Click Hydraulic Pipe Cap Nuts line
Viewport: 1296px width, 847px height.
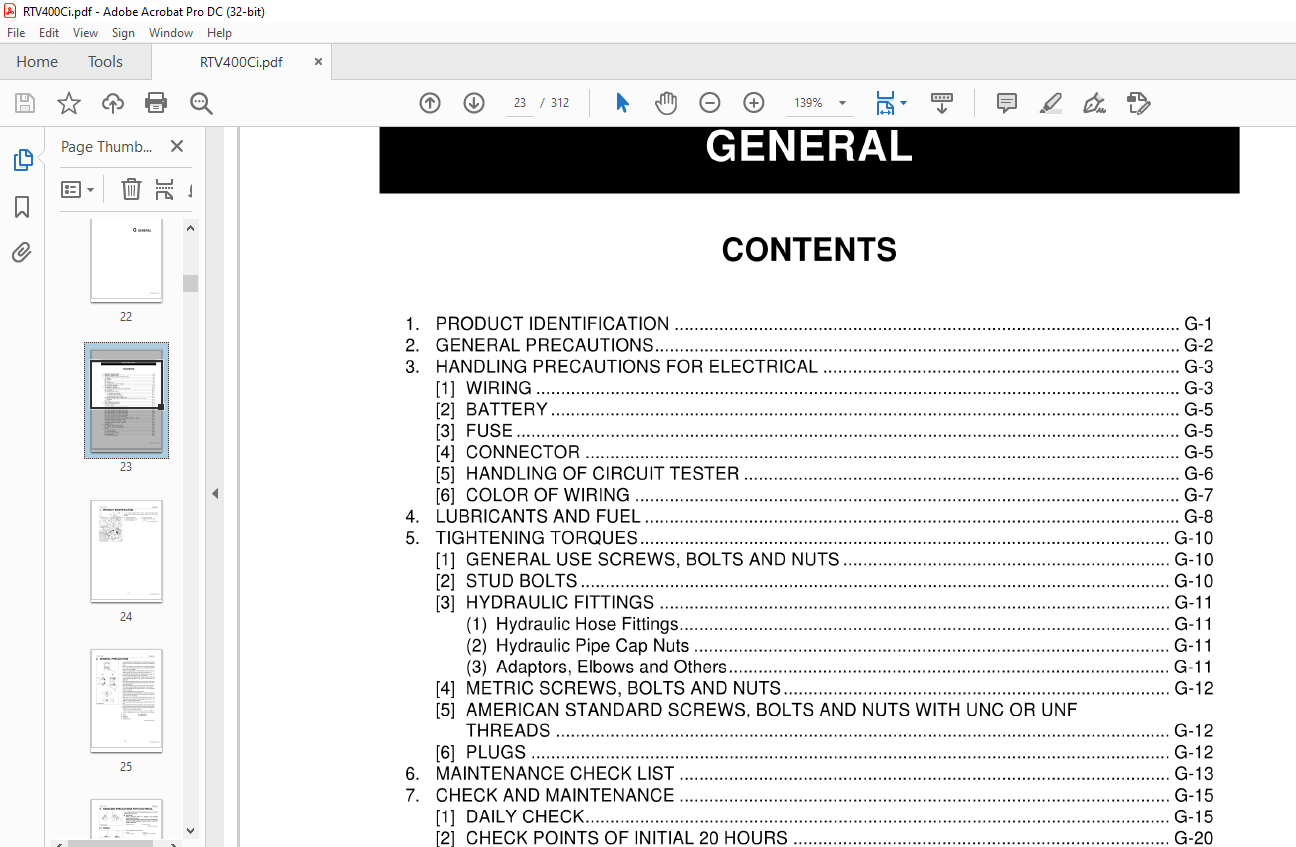(839, 646)
